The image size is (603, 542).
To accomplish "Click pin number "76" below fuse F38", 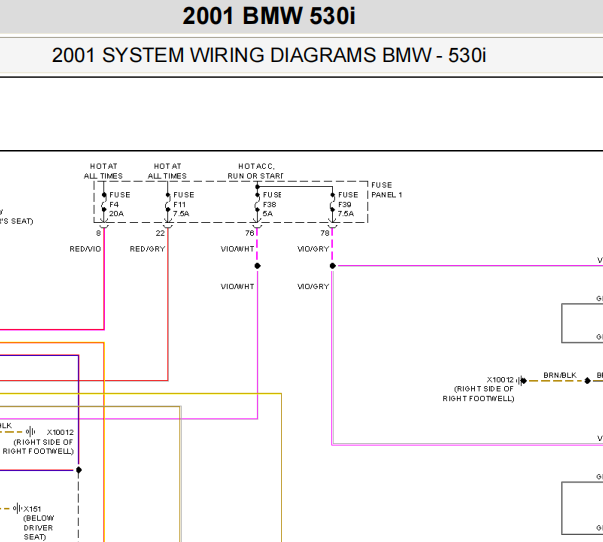I will point(250,233).
